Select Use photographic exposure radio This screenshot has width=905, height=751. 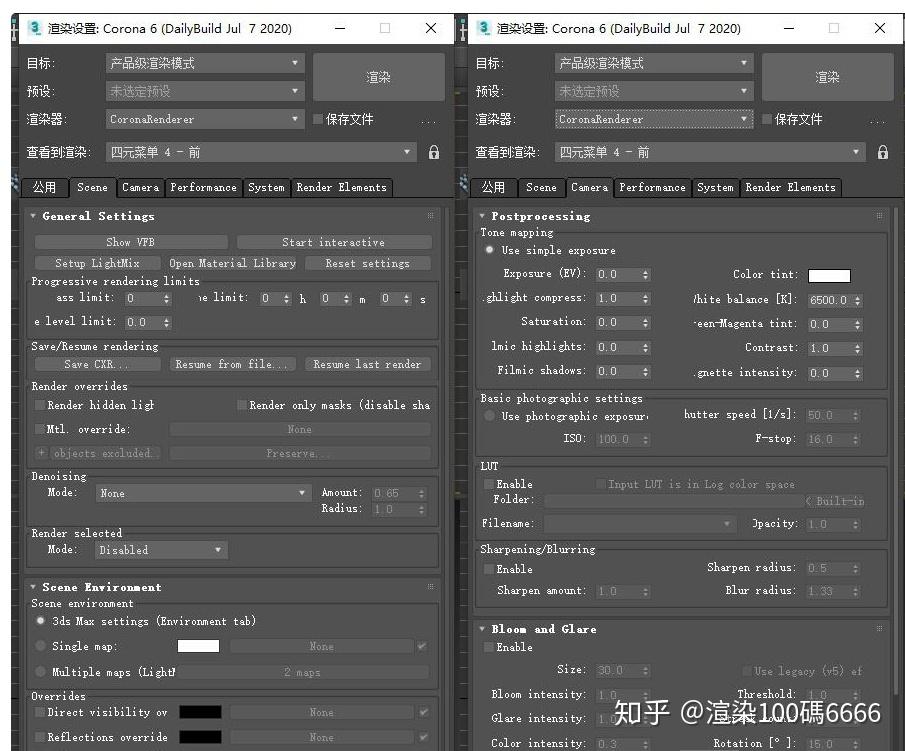coord(489,416)
